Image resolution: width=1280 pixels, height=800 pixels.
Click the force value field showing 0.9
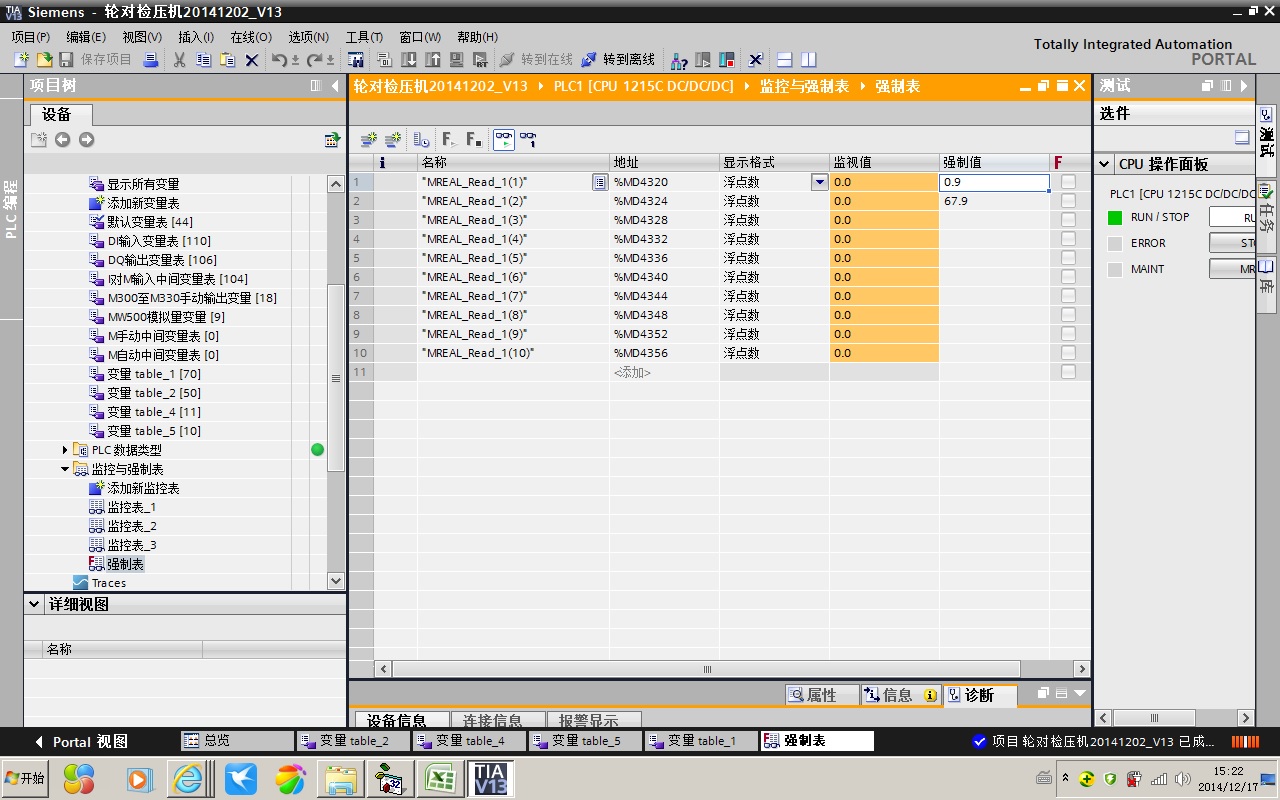[x=994, y=182]
